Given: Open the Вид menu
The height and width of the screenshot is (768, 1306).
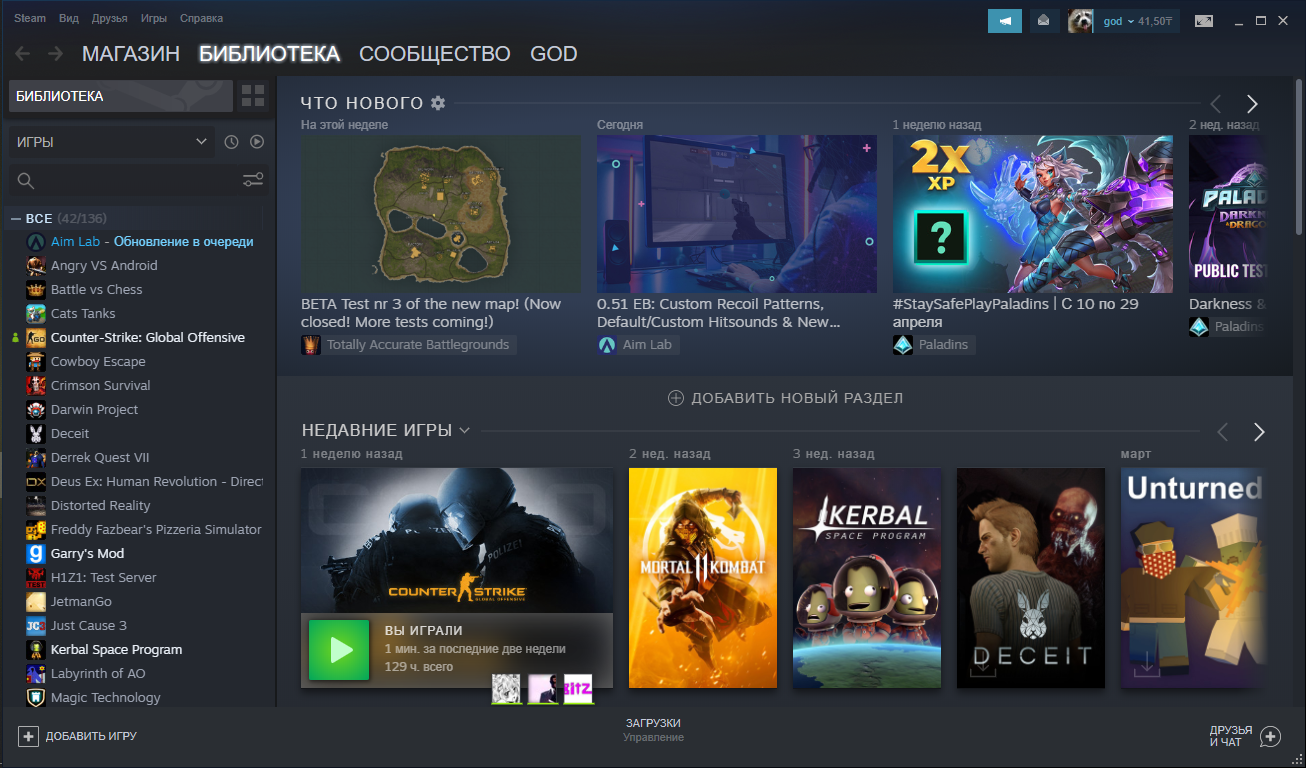Looking at the screenshot, I should [x=69, y=19].
